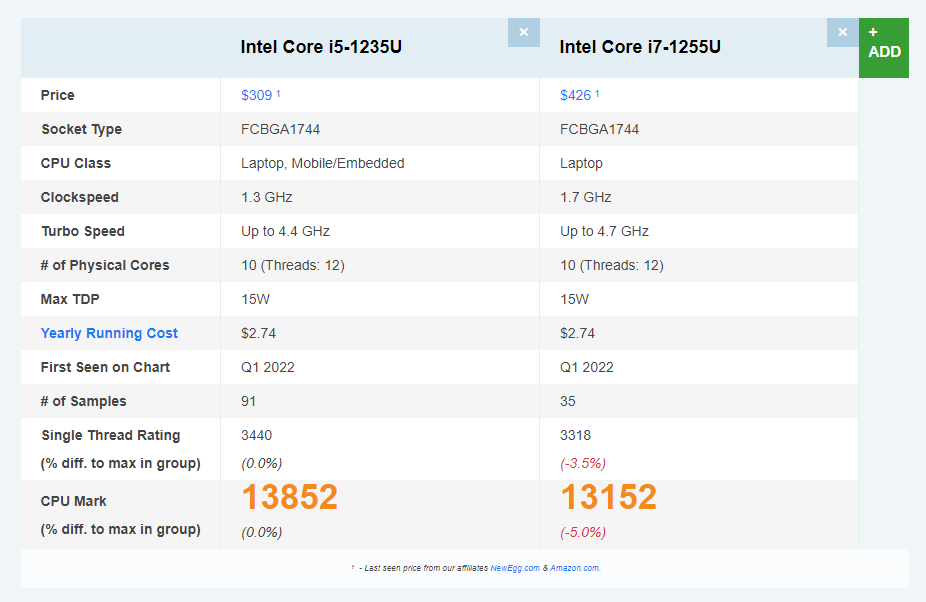The height and width of the screenshot is (602, 926).
Task: Select the 13152 CPU Mark score
Action: 608,497
